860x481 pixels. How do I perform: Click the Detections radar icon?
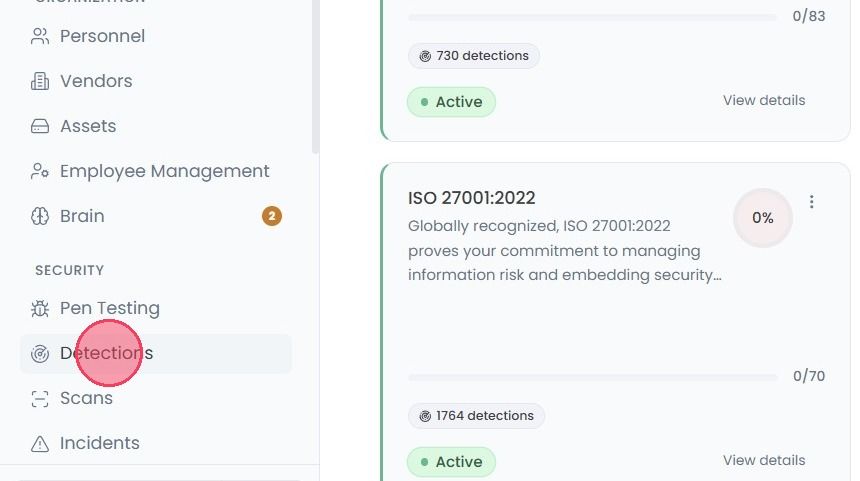(x=39, y=354)
